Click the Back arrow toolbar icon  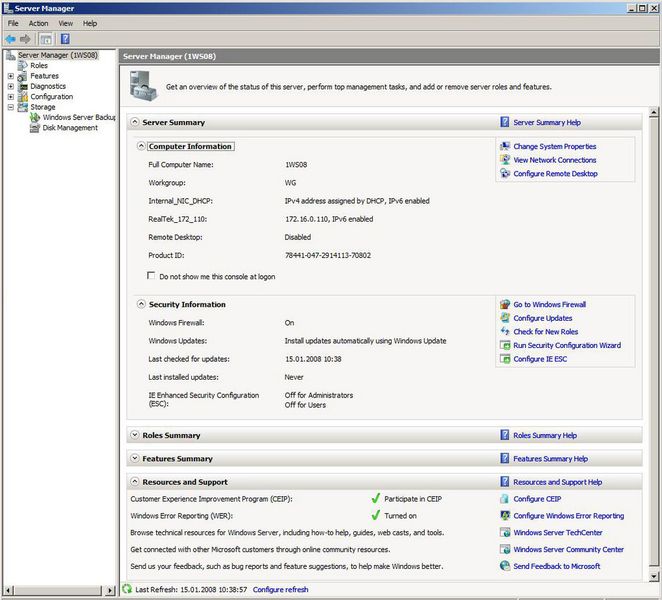11,39
